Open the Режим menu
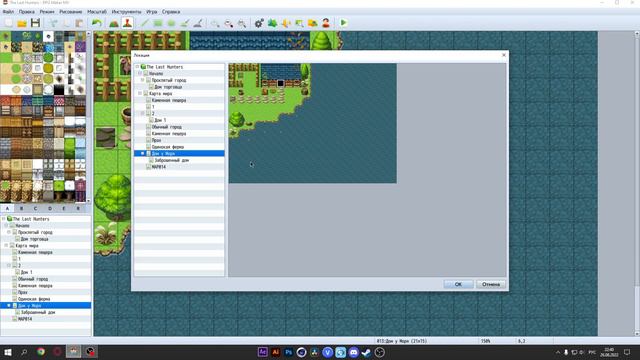This screenshot has height=360, width=640. point(47,12)
